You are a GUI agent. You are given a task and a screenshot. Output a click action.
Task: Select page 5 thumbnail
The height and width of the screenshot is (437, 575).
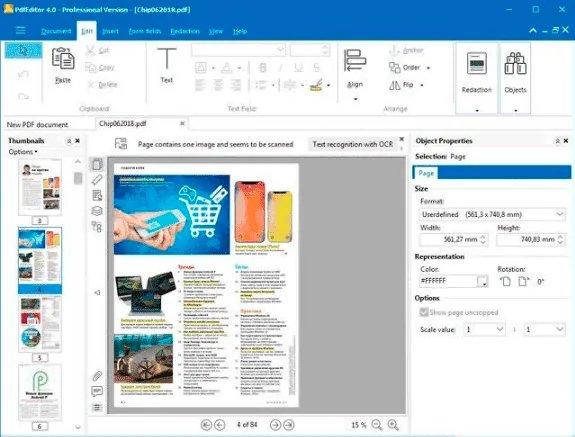coord(40,325)
